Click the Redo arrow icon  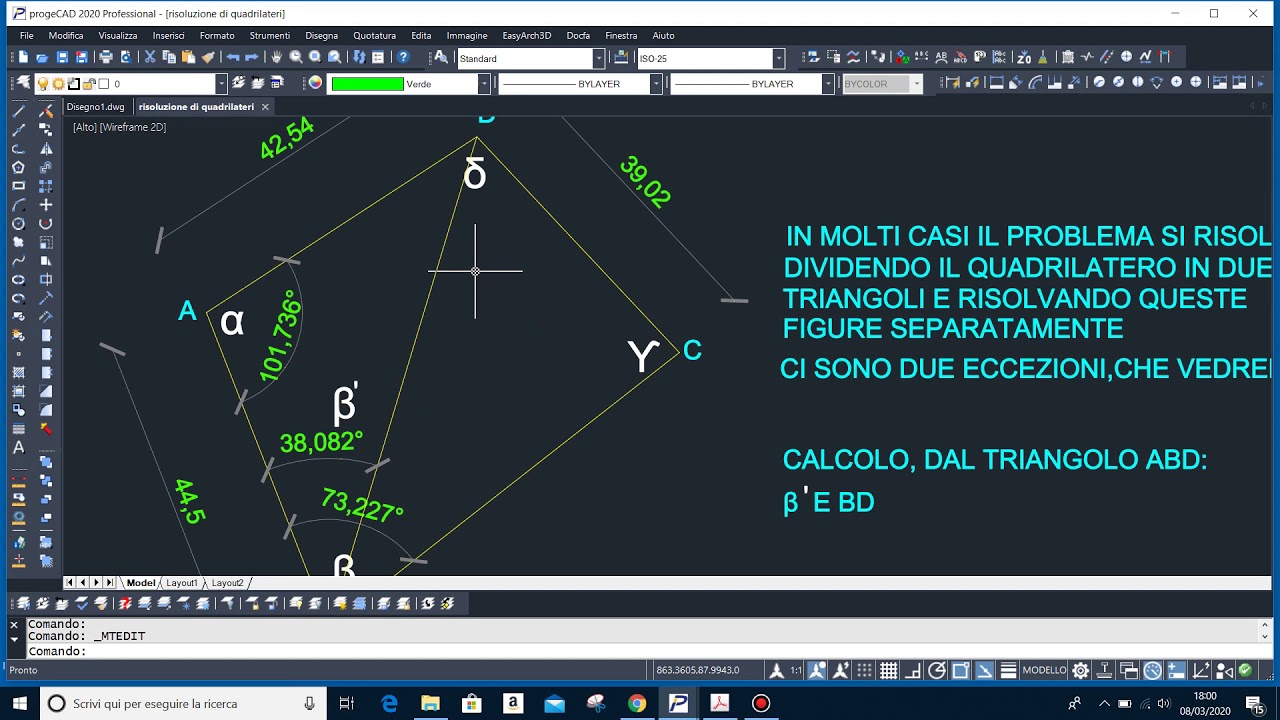point(252,58)
